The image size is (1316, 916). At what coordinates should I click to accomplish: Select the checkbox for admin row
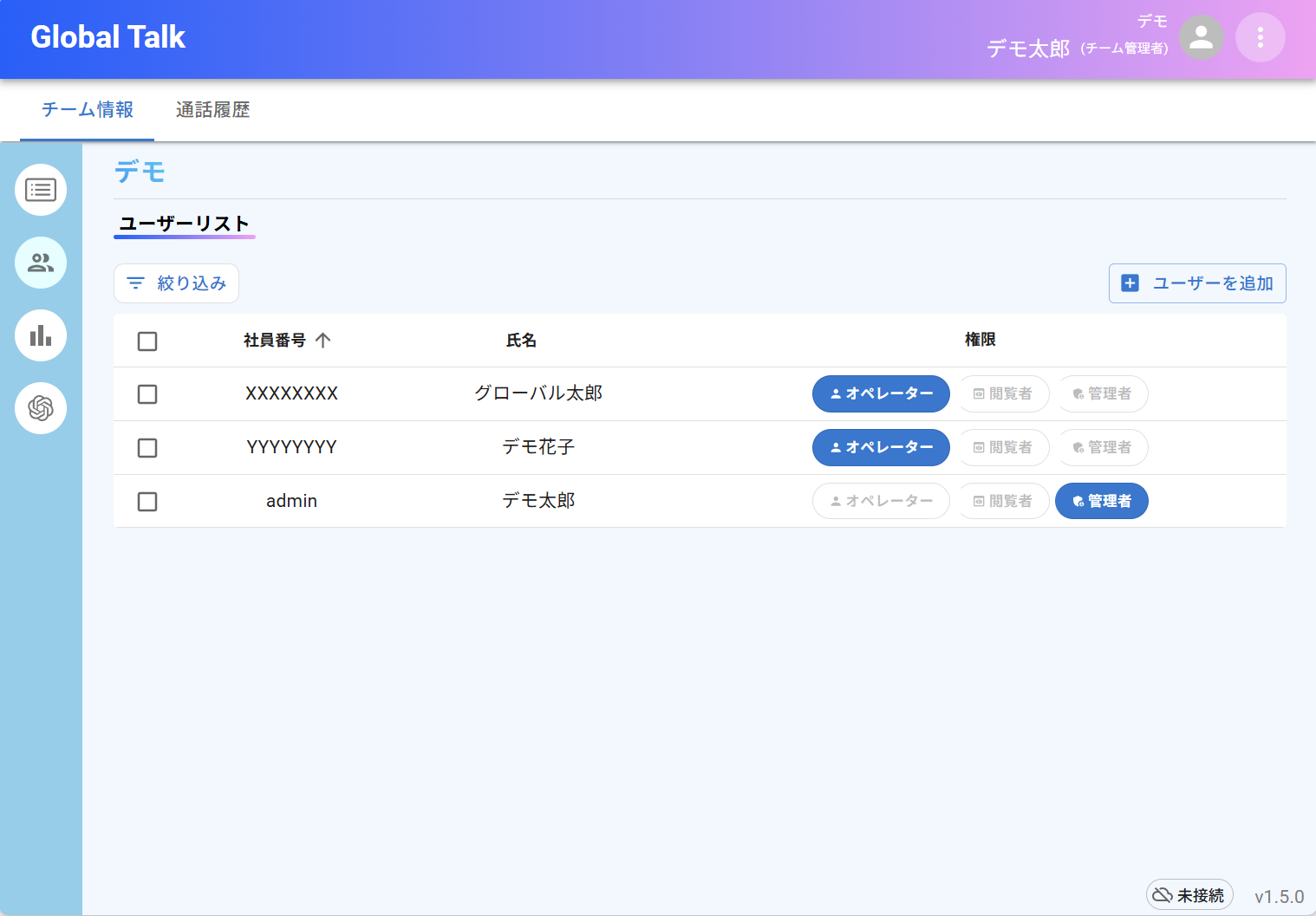click(x=147, y=502)
